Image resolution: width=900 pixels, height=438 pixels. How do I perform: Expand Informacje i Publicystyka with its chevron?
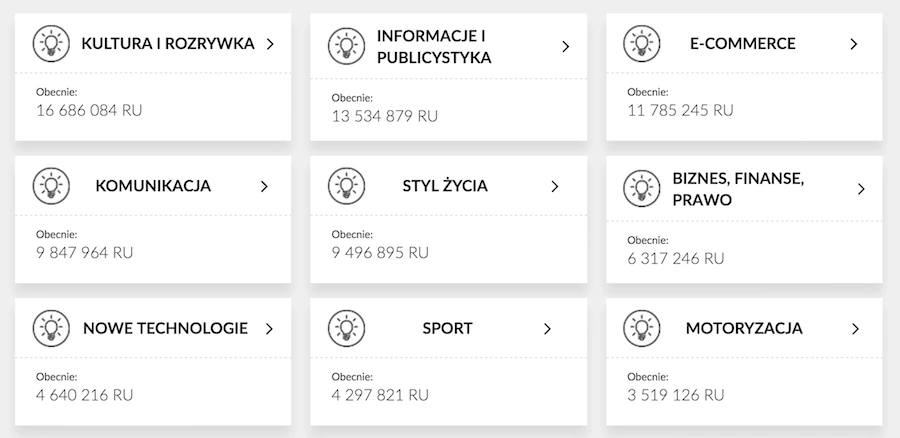pos(565,46)
